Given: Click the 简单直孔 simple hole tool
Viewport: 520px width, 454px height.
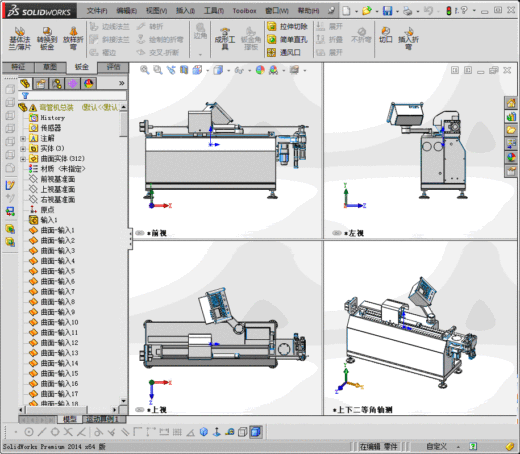Looking at the screenshot, I should click(x=287, y=39).
